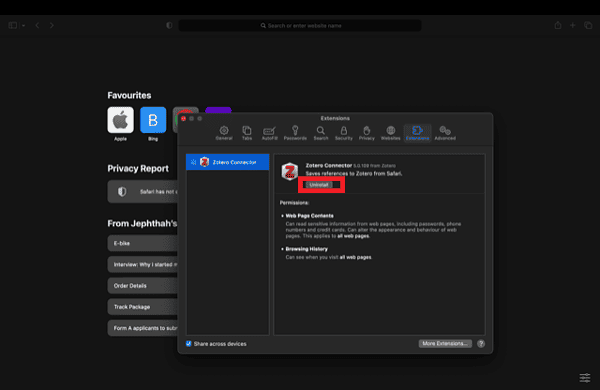The width and height of the screenshot is (600, 390).
Task: Open start page customize settings icon
Action: tap(585, 378)
